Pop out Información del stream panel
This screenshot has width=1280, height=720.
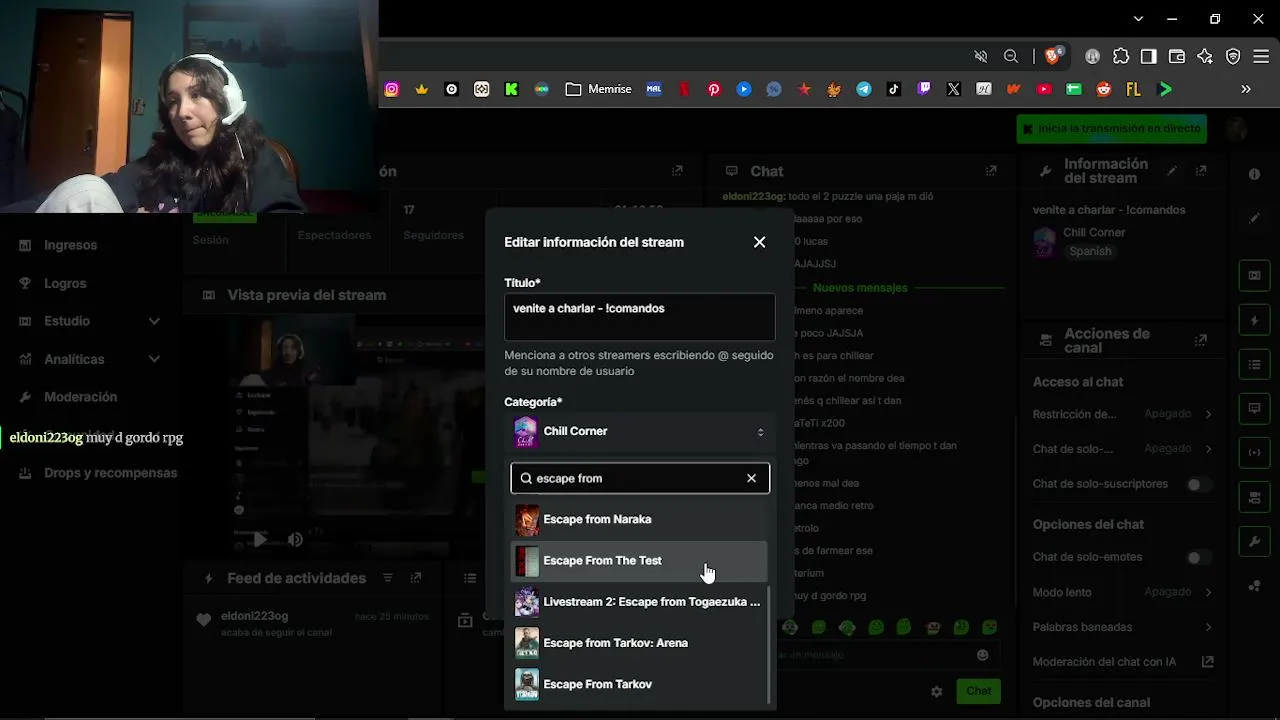(1201, 171)
